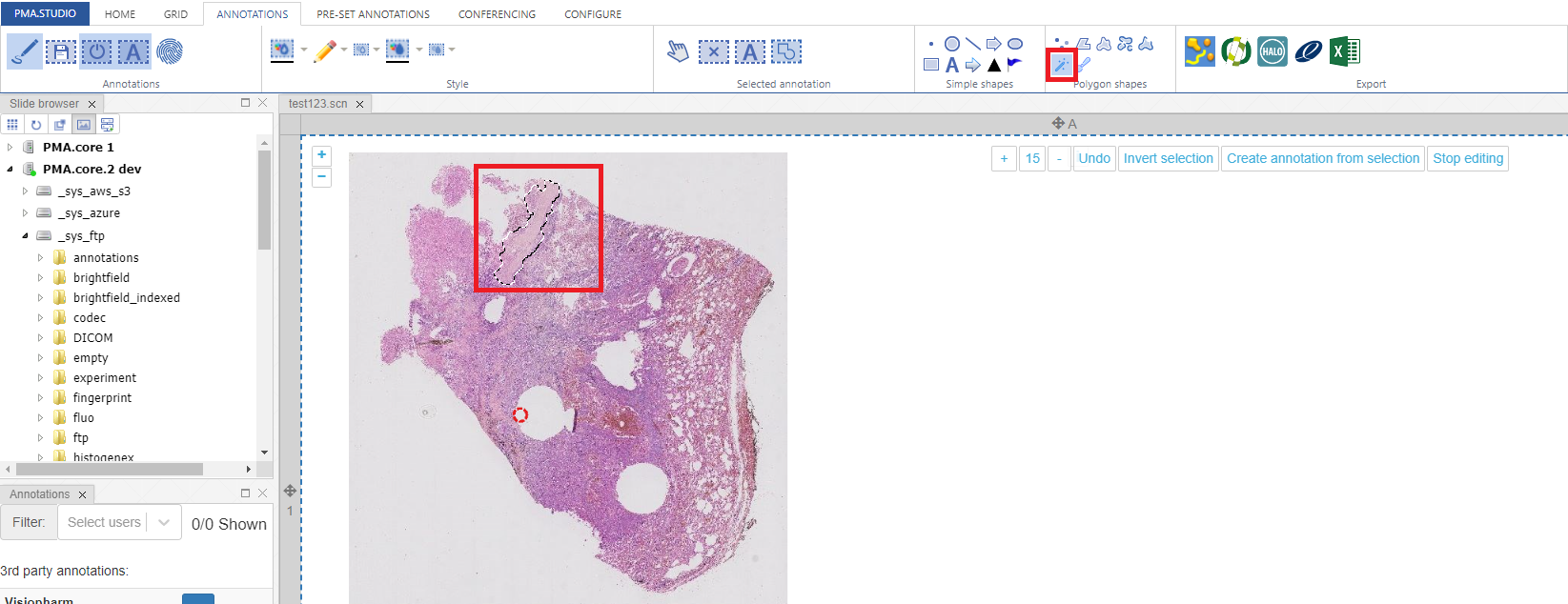Click the save annotations floppy disk icon

pyautogui.click(x=60, y=51)
